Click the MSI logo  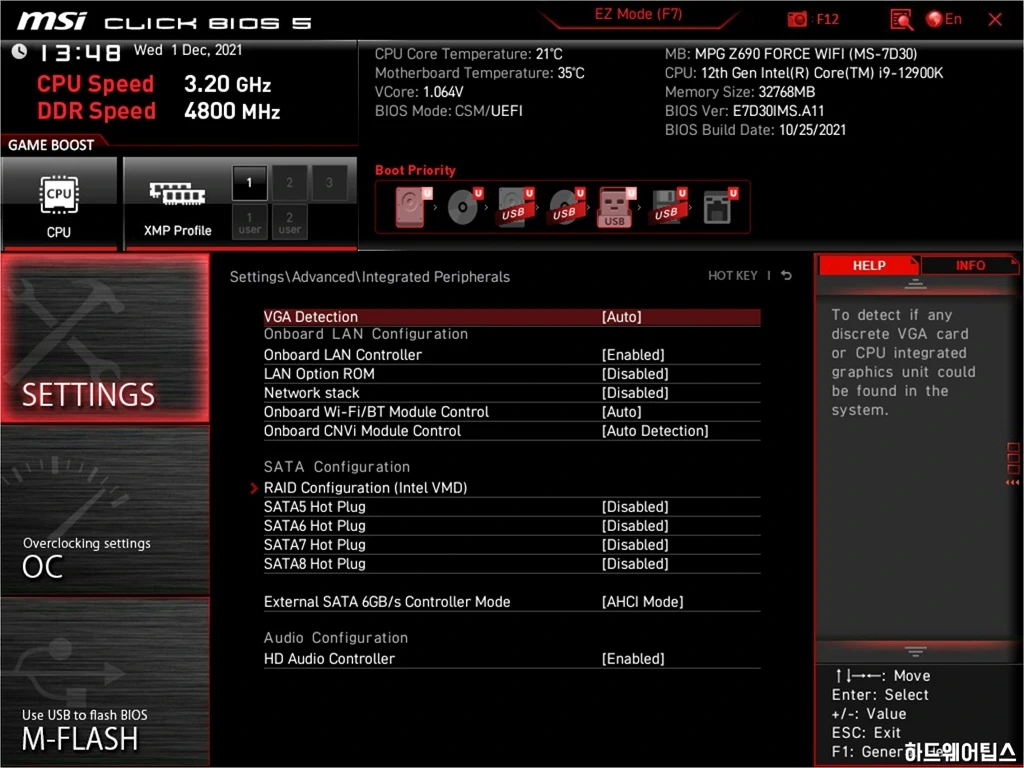pyautogui.click(x=52, y=21)
